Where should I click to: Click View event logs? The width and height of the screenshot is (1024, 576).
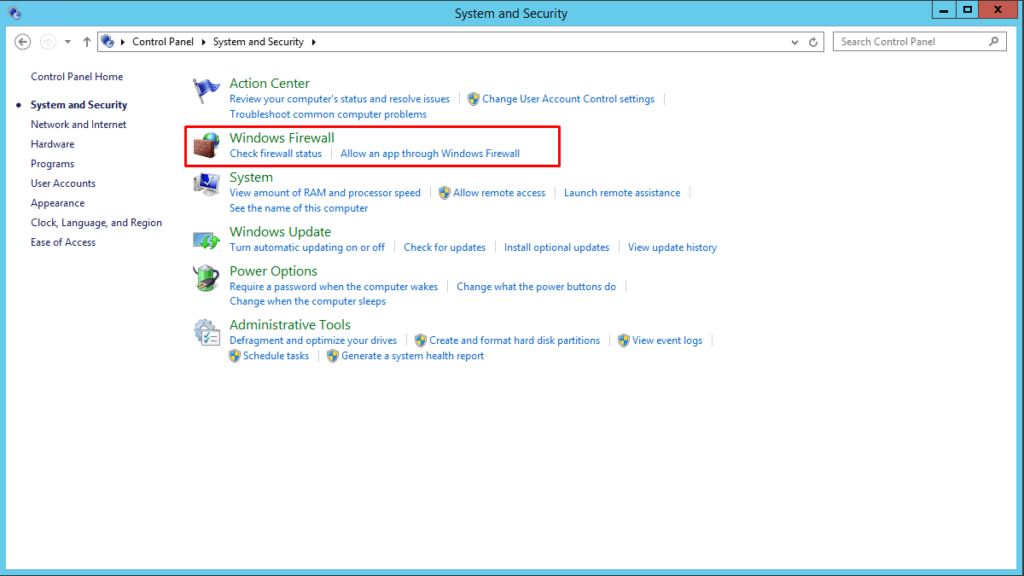tap(667, 340)
